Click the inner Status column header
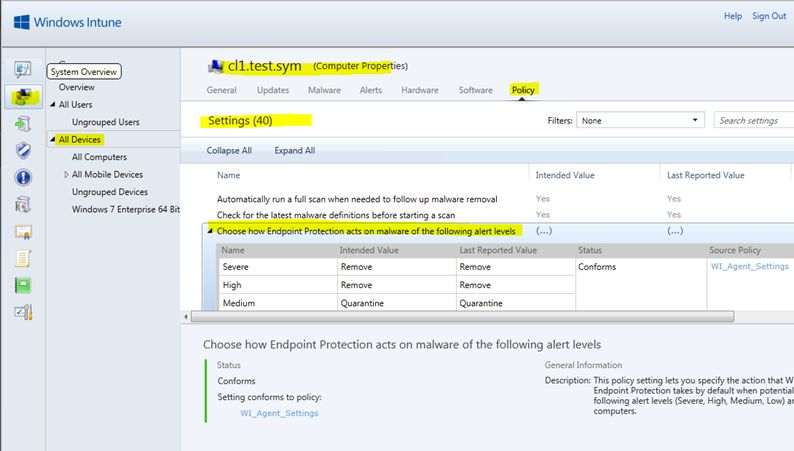794x451 pixels. pyautogui.click(x=590, y=250)
